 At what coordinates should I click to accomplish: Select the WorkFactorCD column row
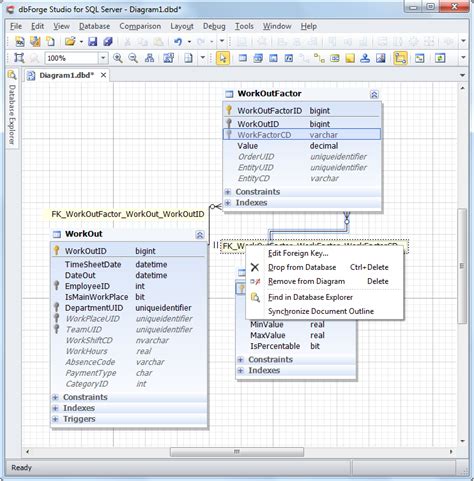click(x=302, y=135)
